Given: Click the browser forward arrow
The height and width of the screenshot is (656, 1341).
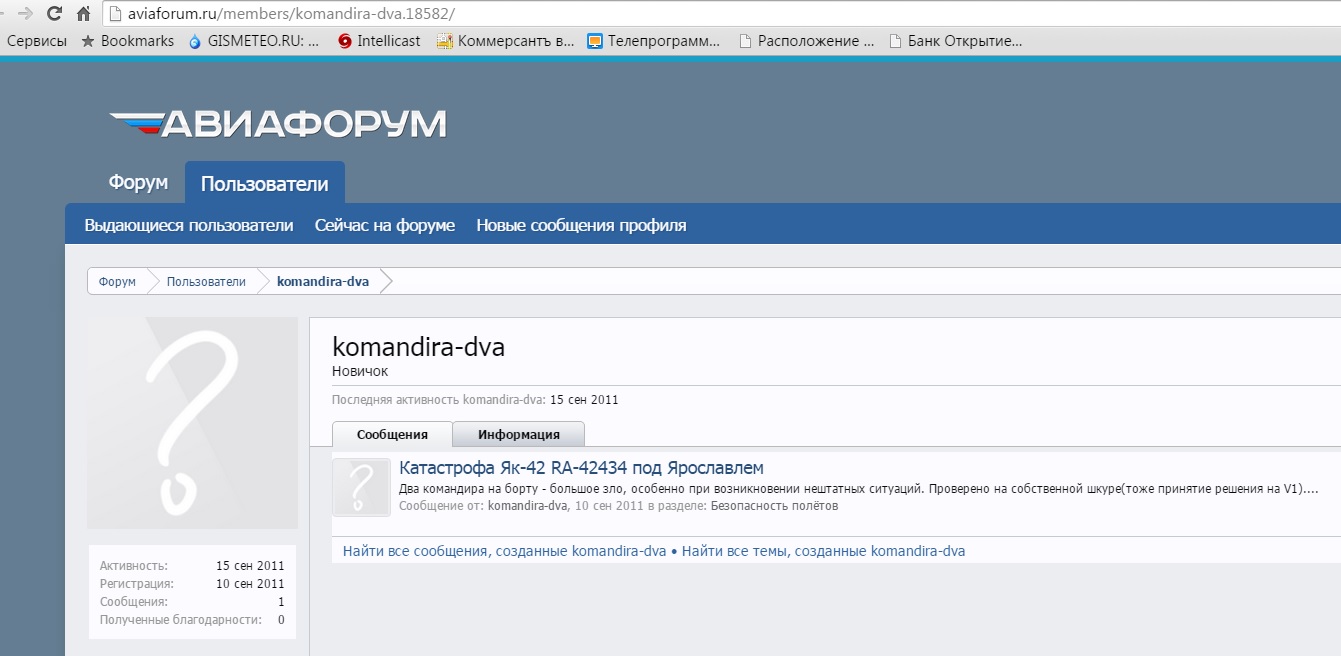Looking at the screenshot, I should (26, 13).
